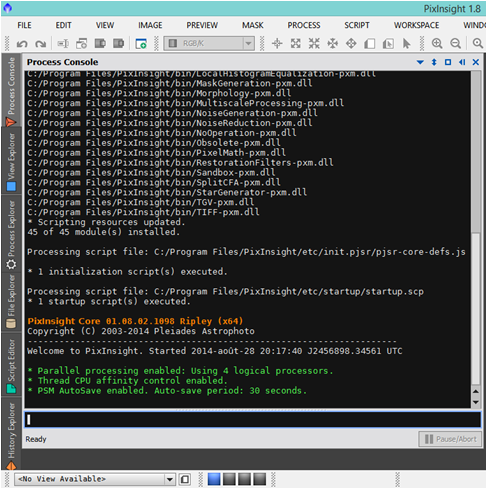This screenshot has height=489, width=487.
Task: Click the "Thread CPU affinity control enabled." line
Action: [x=128, y=381]
